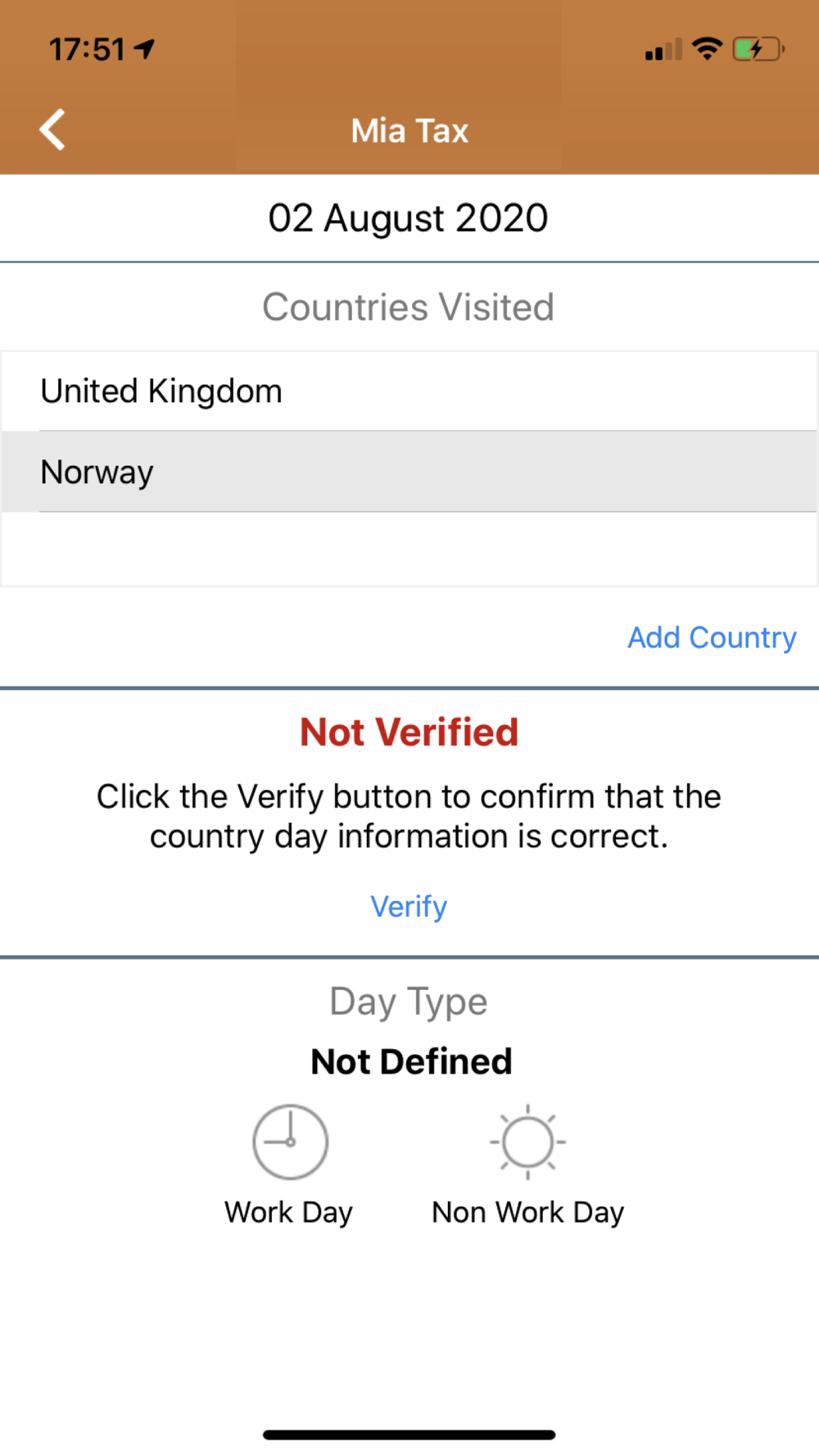Tap the 02 August 2020 date header
The height and width of the screenshot is (1456, 819).
[408, 218]
